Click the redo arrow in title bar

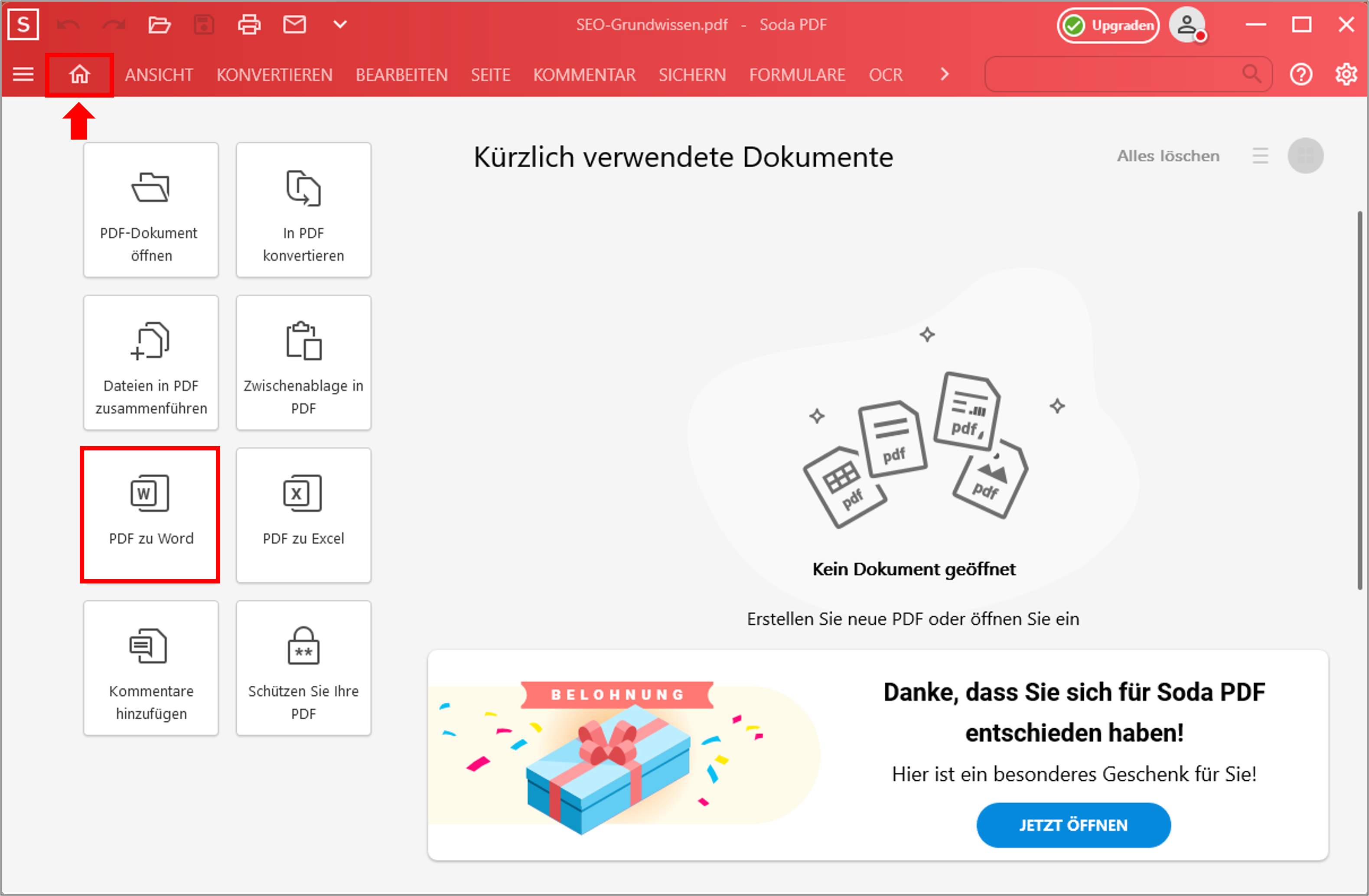[x=114, y=25]
